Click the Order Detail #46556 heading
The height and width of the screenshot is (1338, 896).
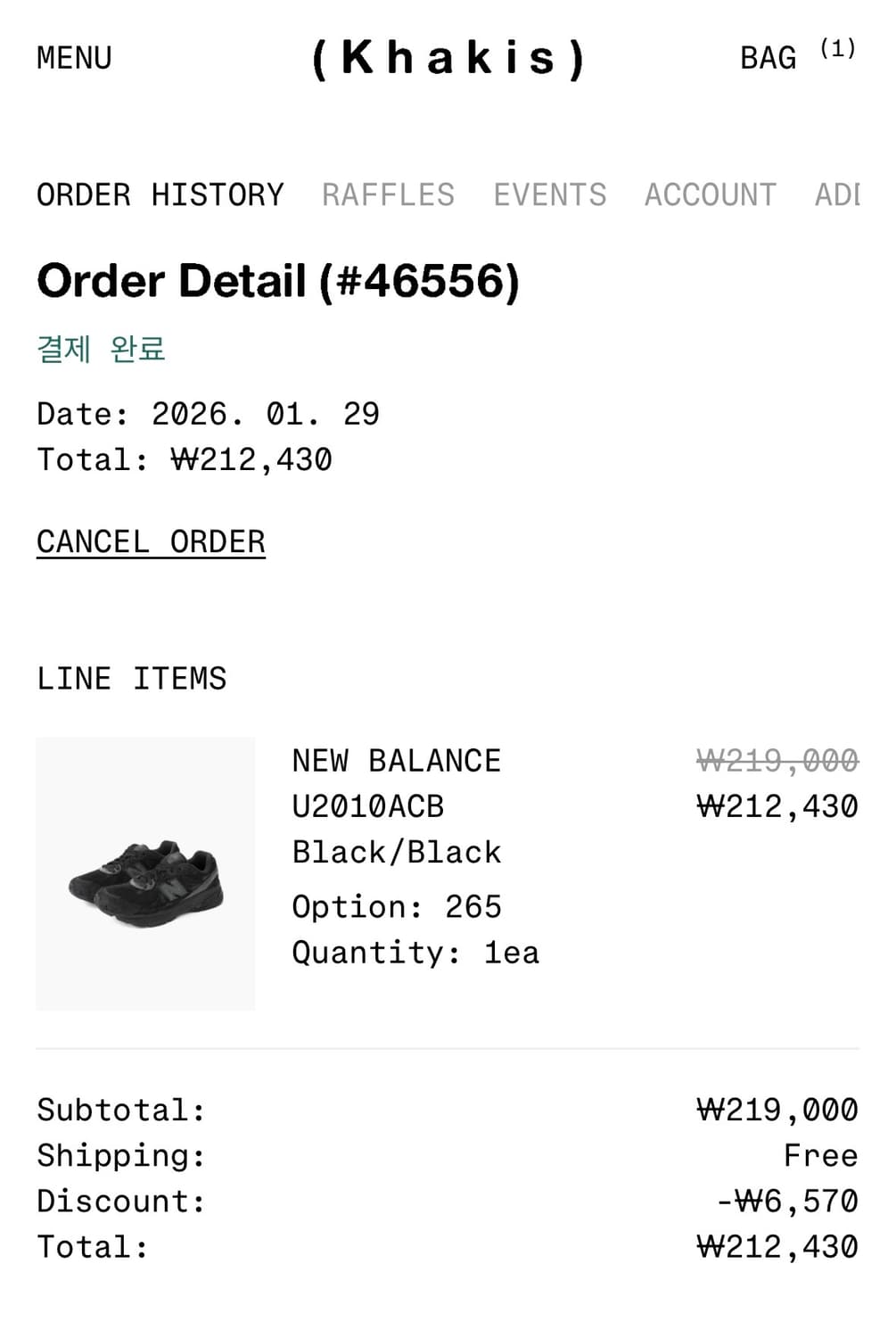(x=277, y=281)
